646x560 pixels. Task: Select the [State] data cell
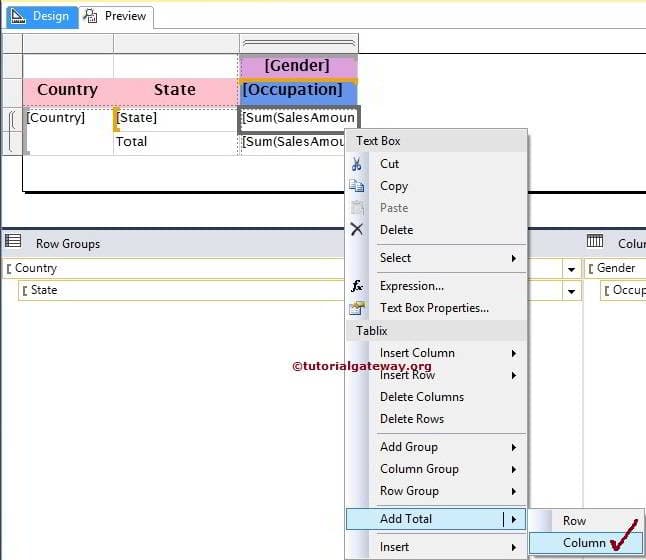(x=176, y=119)
